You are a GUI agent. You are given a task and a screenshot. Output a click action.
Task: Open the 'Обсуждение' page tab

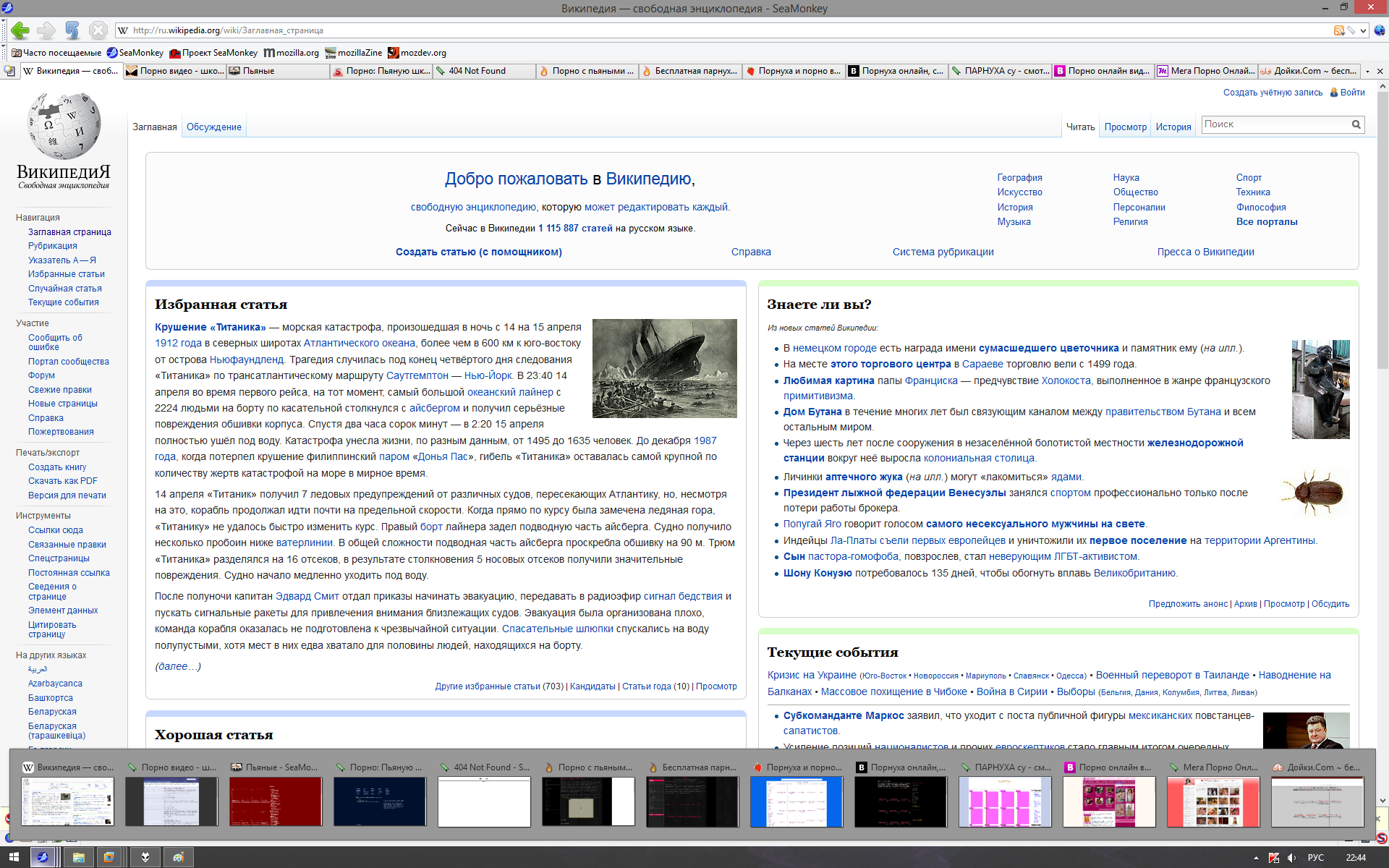214,127
